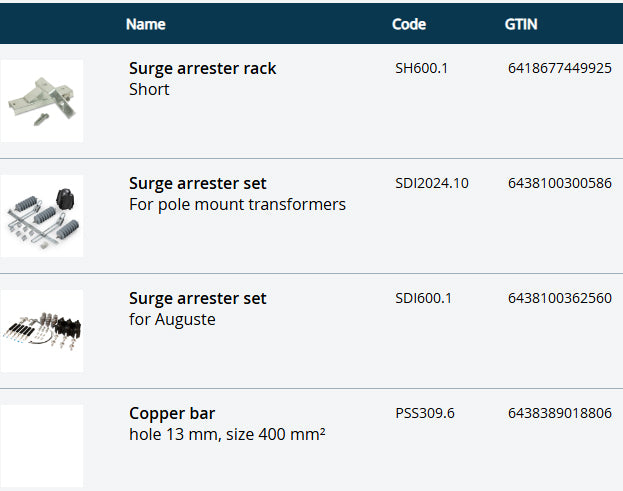Click product code PSS309.6
The image size is (623, 491).
[425, 413]
